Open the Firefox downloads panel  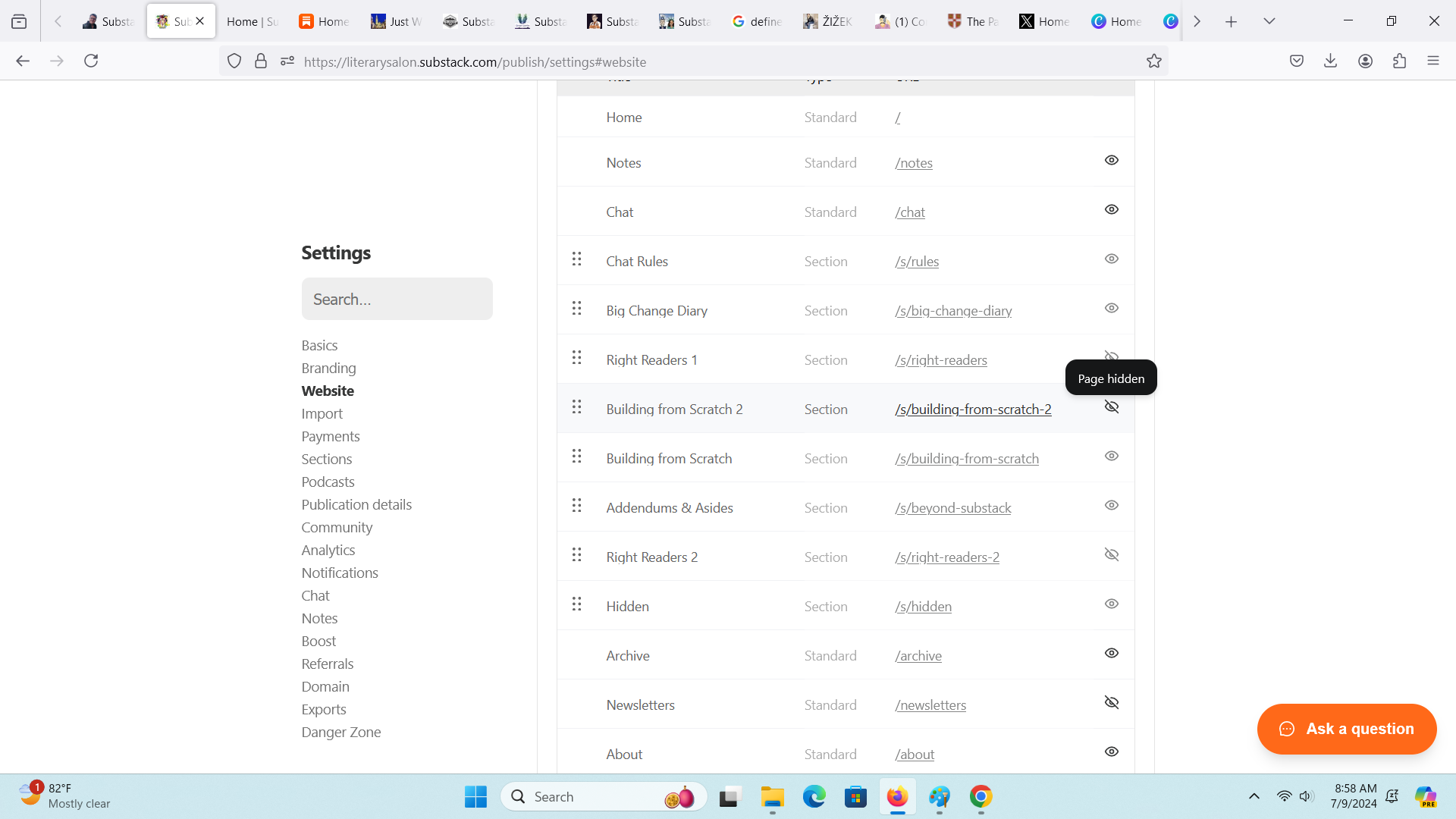[1330, 61]
